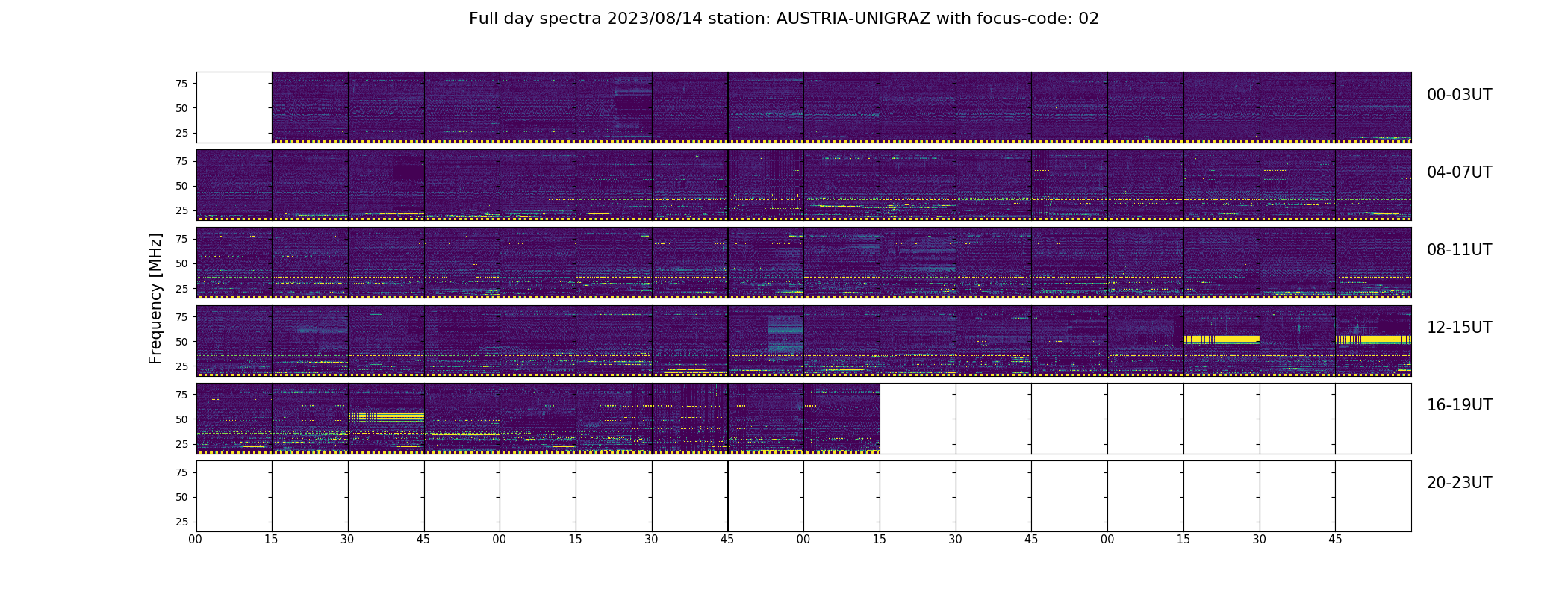Click the 25 tick label of 12-15UT row
Image resolution: width=1568 pixels, height=597 pixels.
(181, 366)
